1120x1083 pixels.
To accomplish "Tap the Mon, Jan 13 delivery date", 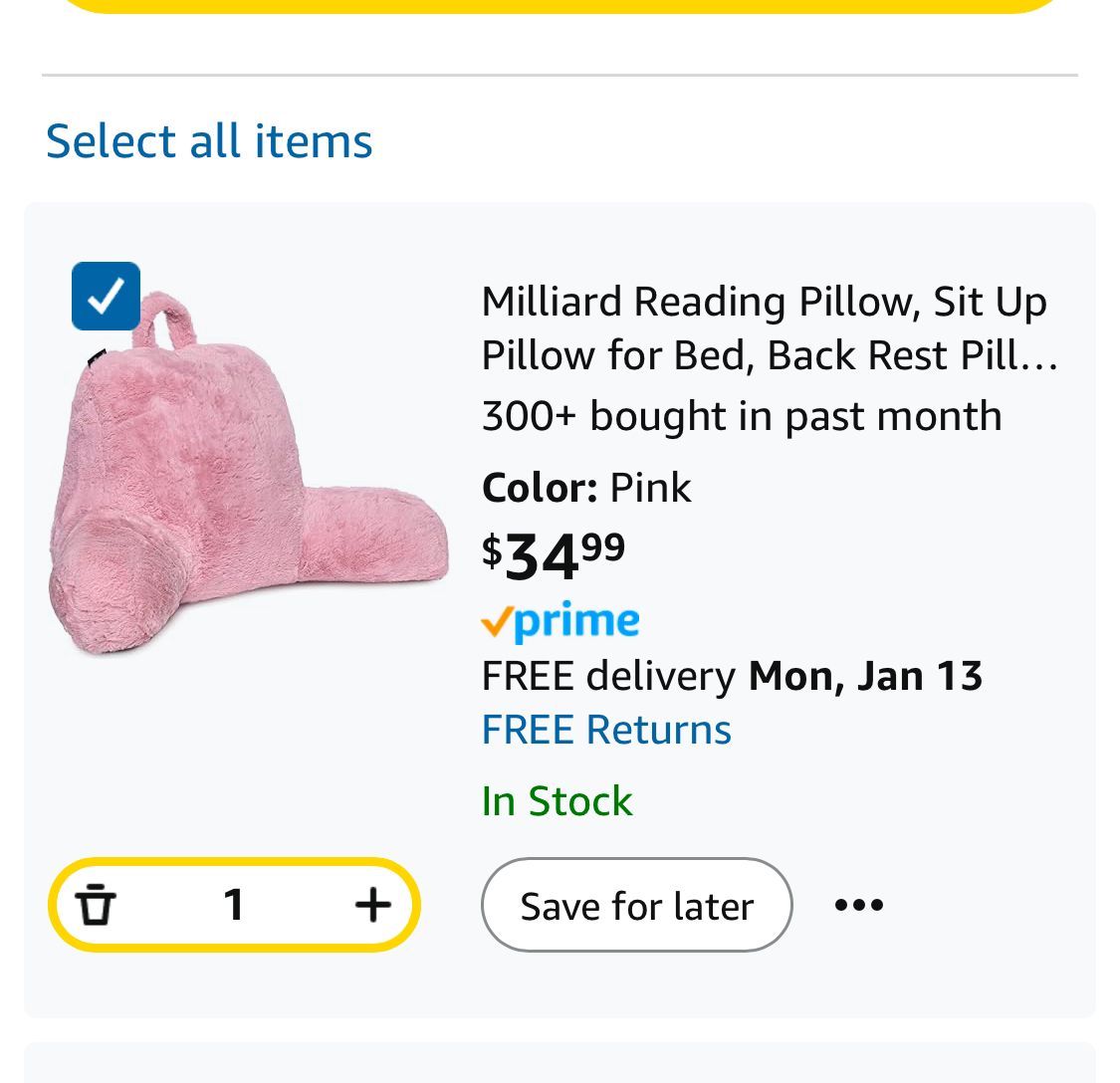I will [x=865, y=676].
